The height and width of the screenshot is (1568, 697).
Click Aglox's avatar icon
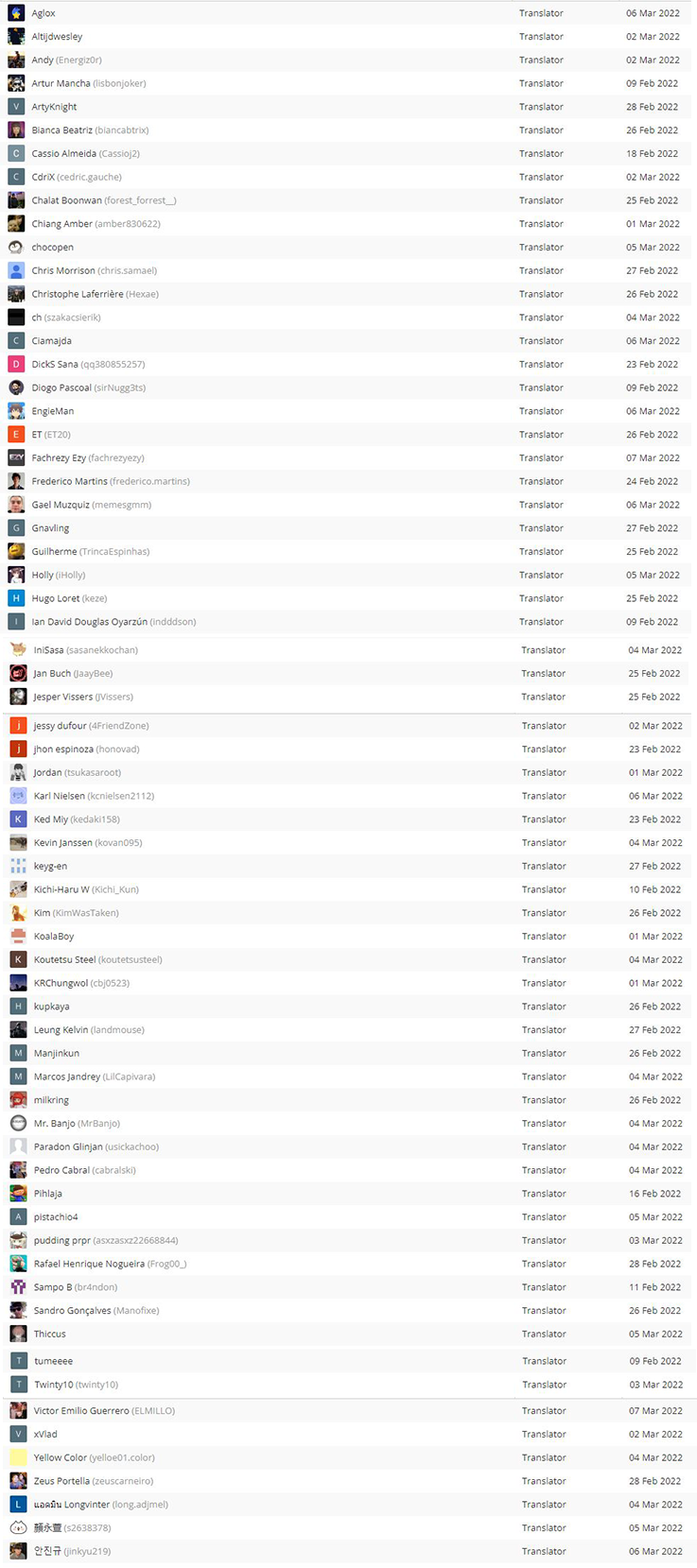[16, 13]
